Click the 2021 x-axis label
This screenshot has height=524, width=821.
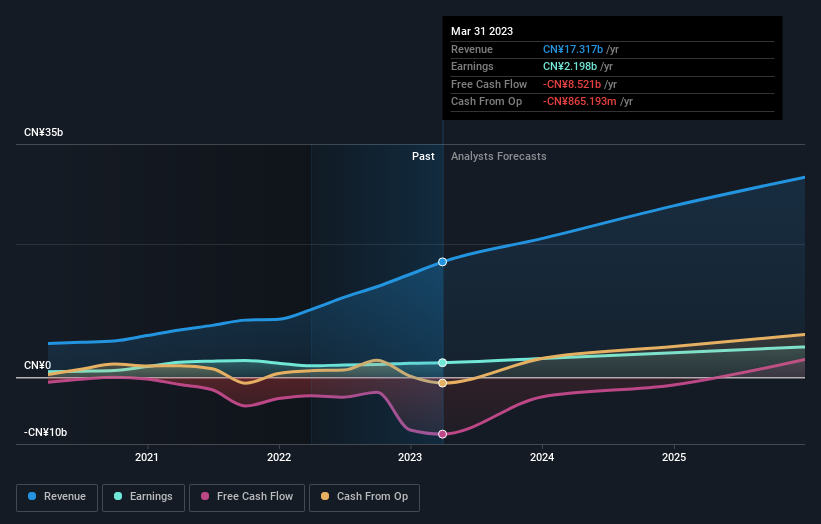[147, 457]
